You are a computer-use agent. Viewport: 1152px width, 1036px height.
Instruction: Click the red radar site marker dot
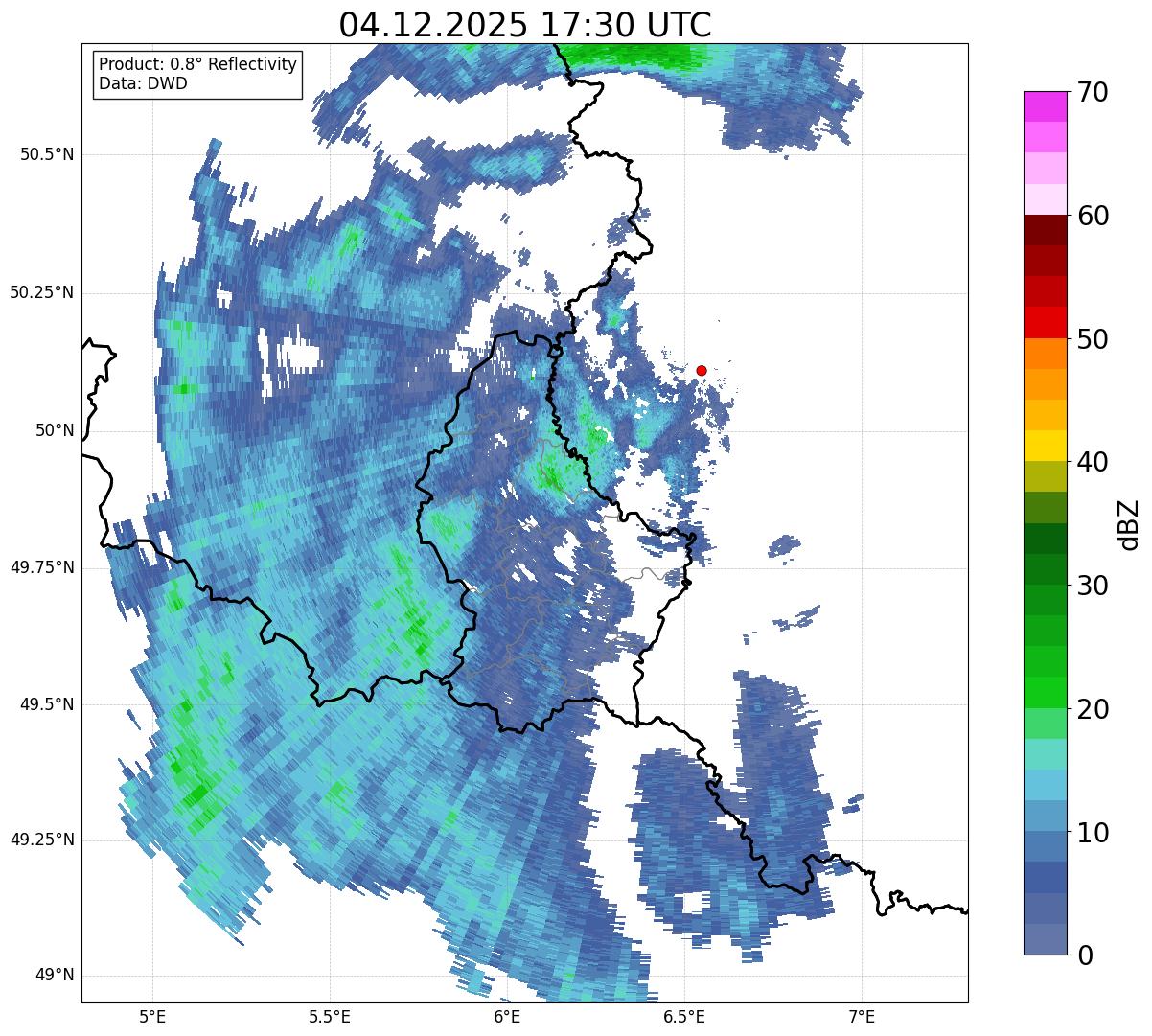tap(702, 370)
